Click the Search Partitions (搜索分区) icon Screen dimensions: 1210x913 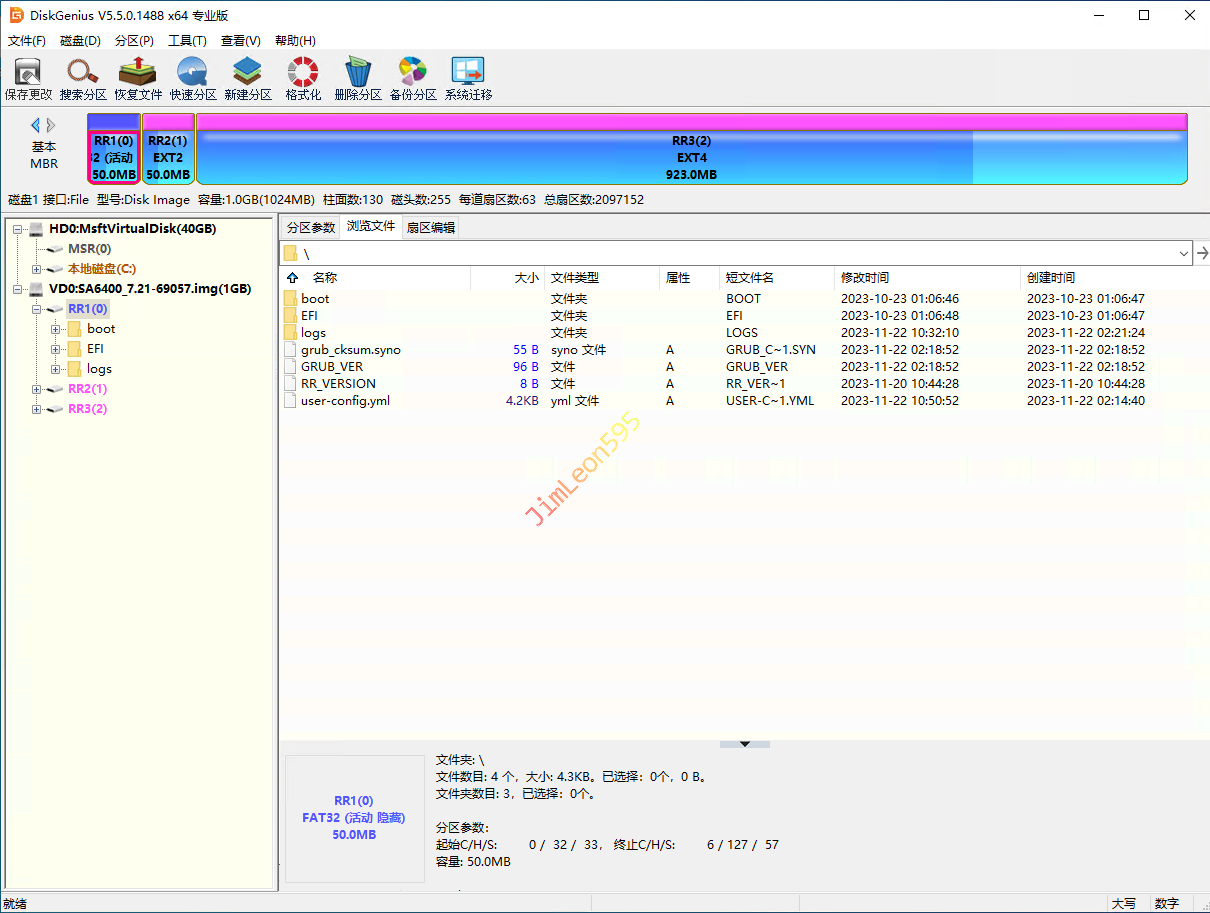(x=83, y=79)
